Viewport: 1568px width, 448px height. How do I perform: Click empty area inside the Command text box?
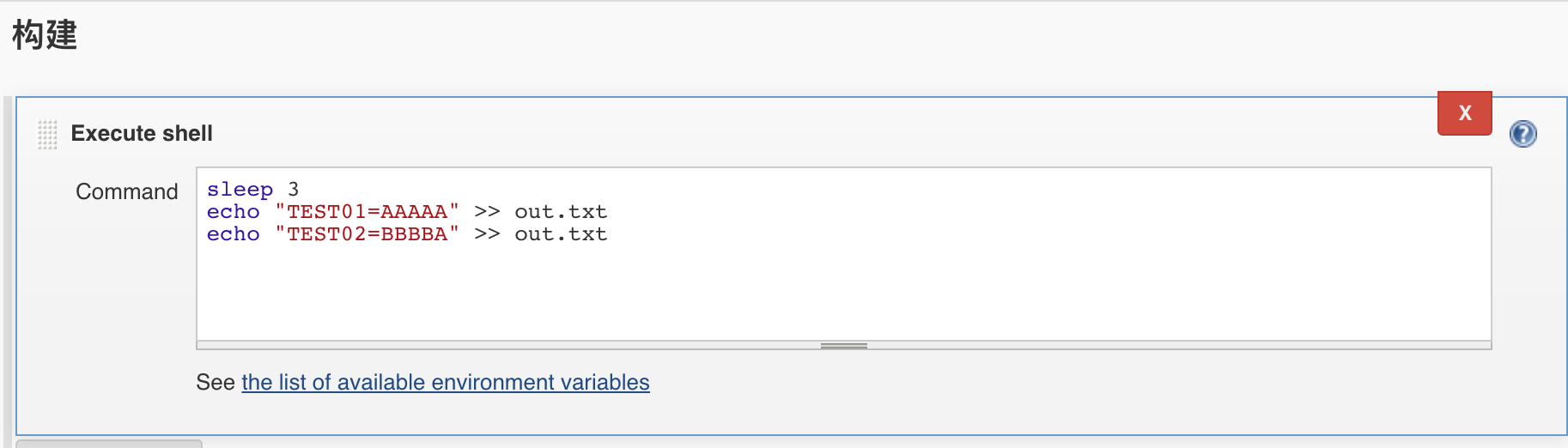click(x=843, y=292)
